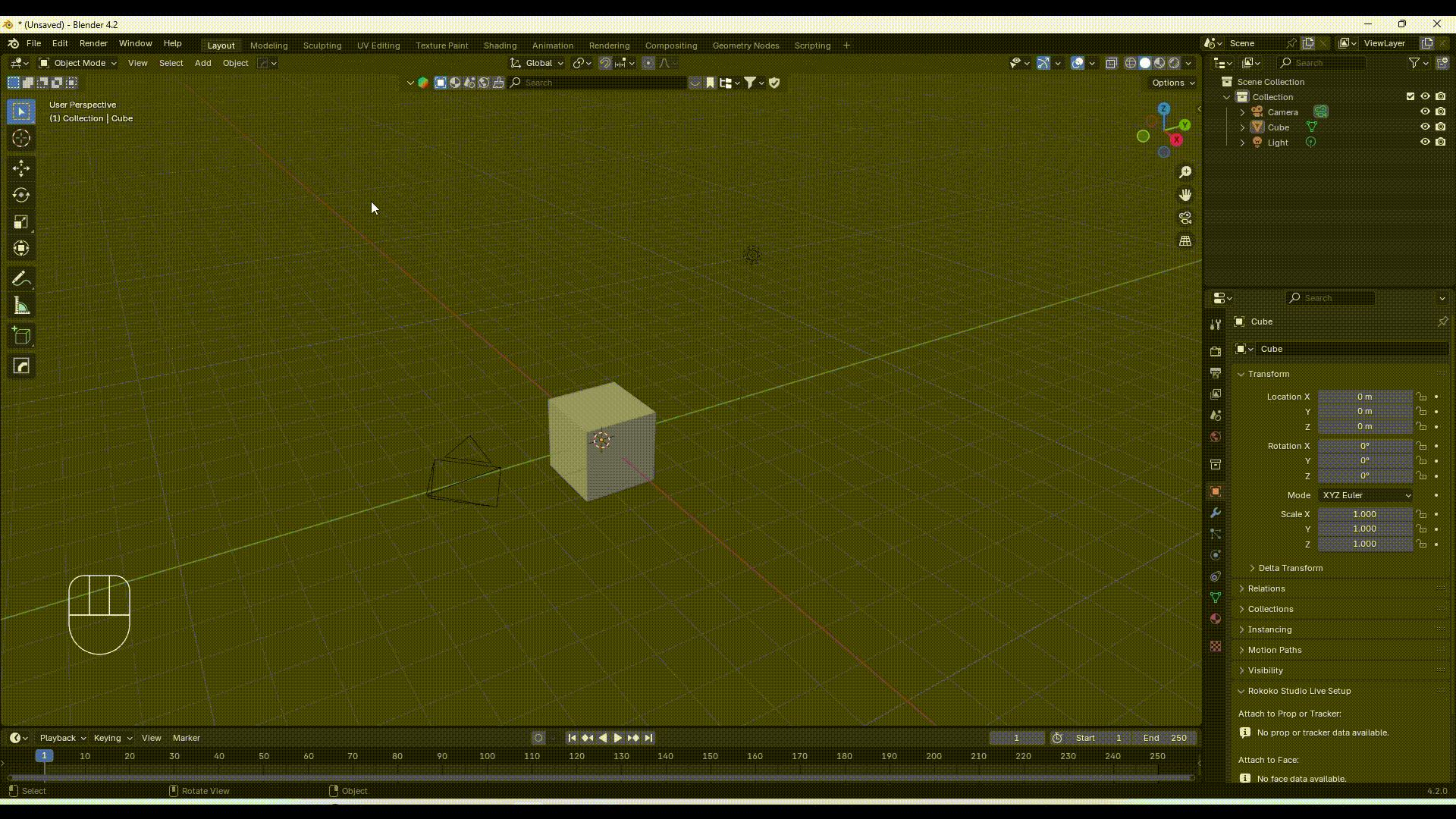Click End frame 250 field
Viewport: 1456px width, 819px height.
click(x=1166, y=738)
